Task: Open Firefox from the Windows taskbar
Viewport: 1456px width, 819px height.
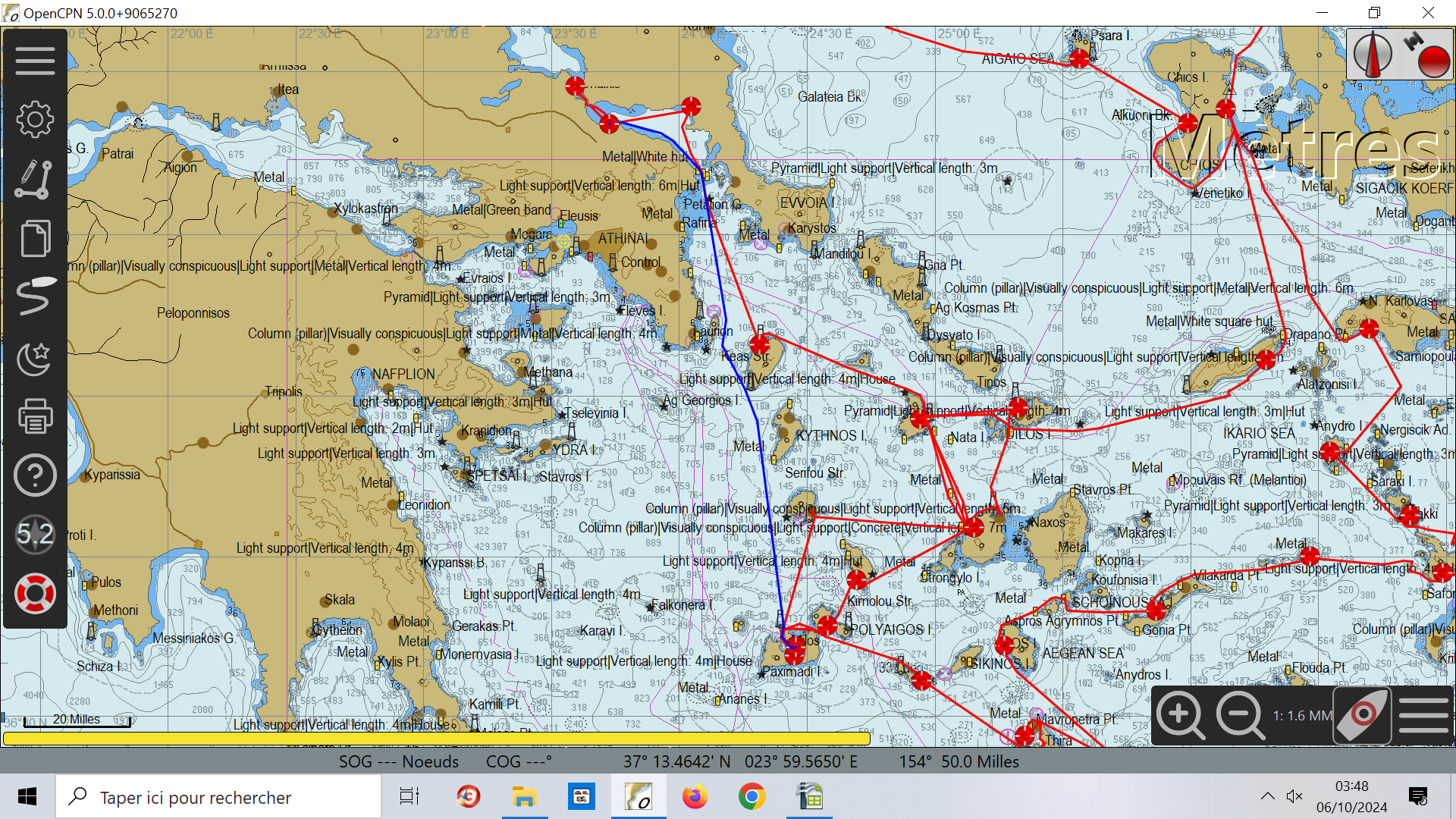Action: (695, 797)
